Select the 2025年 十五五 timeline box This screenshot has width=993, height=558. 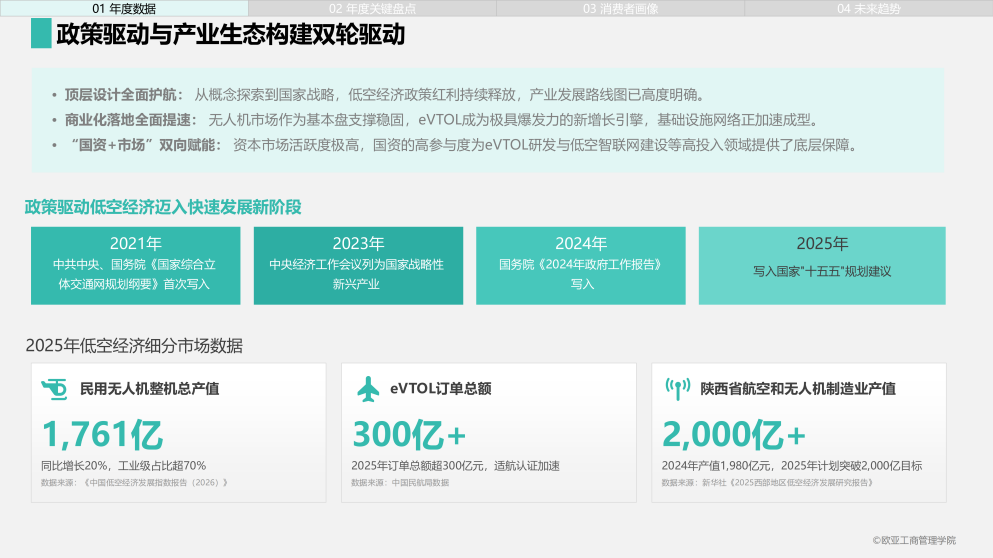pos(822,266)
